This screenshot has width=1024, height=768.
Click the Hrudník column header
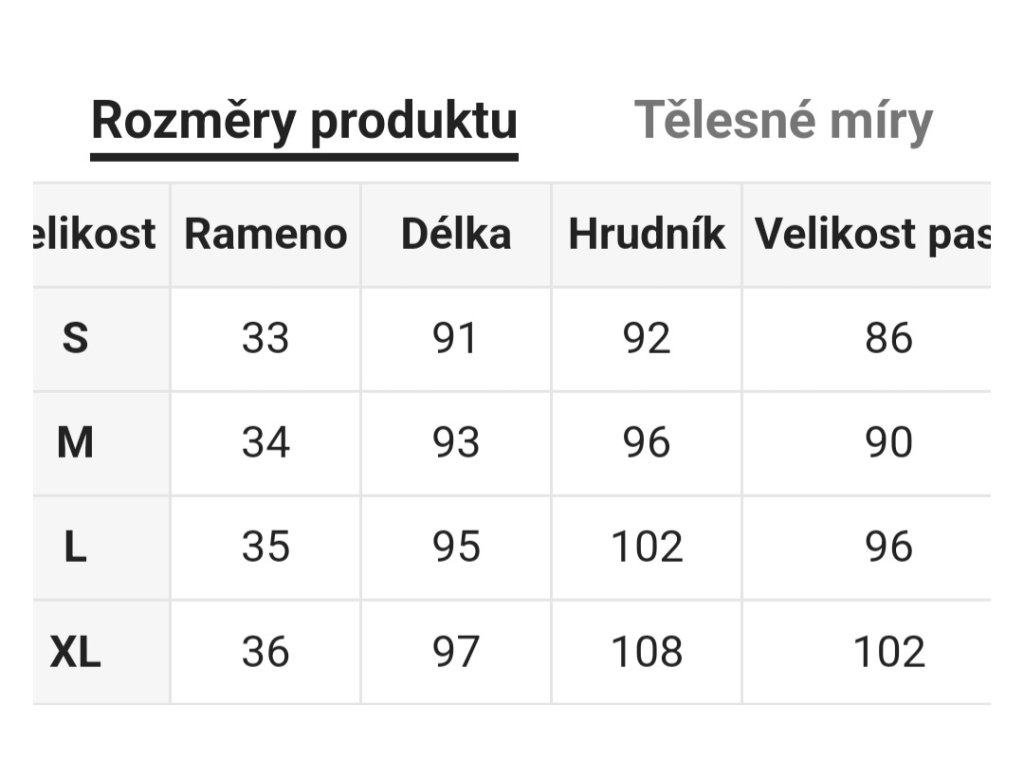[647, 234]
